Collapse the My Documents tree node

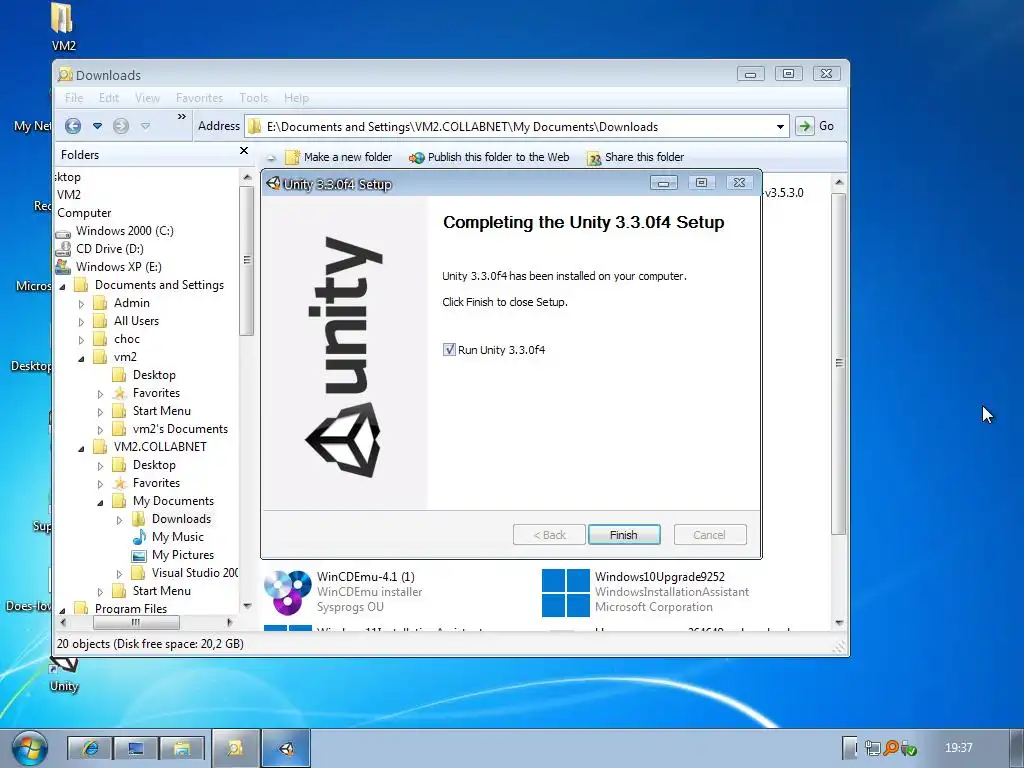click(x=101, y=502)
